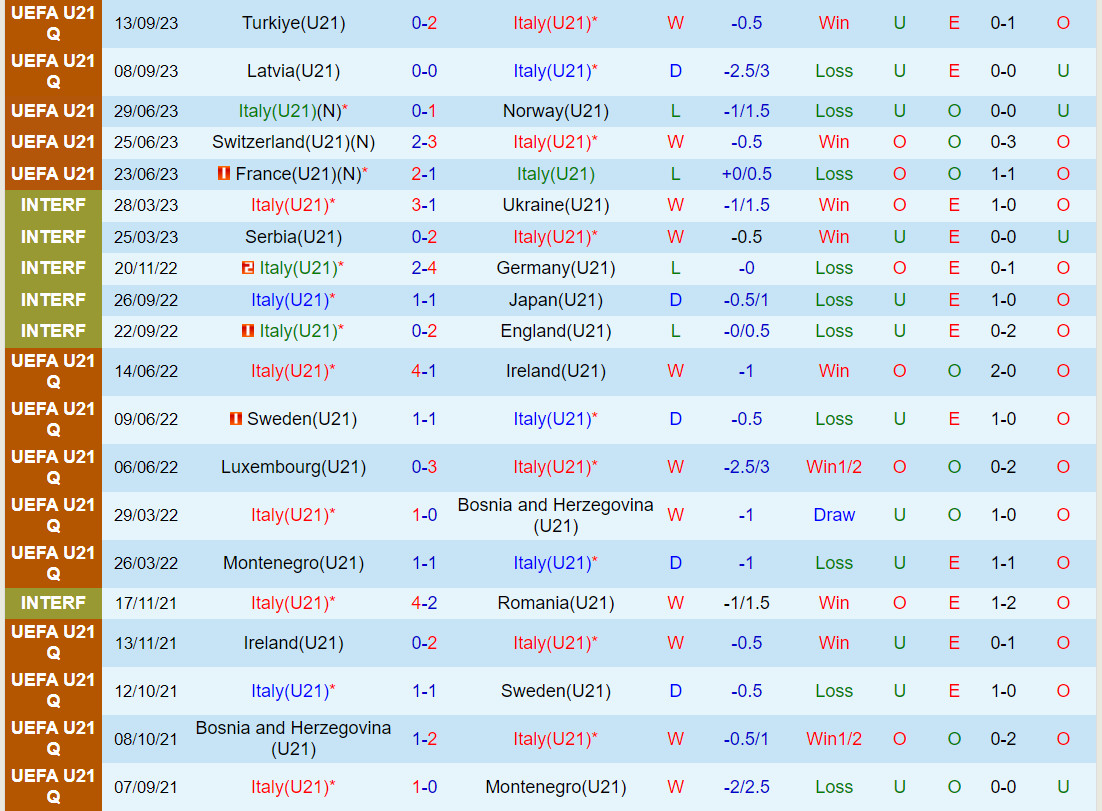Click handicap -0 in Germany row

click(746, 268)
